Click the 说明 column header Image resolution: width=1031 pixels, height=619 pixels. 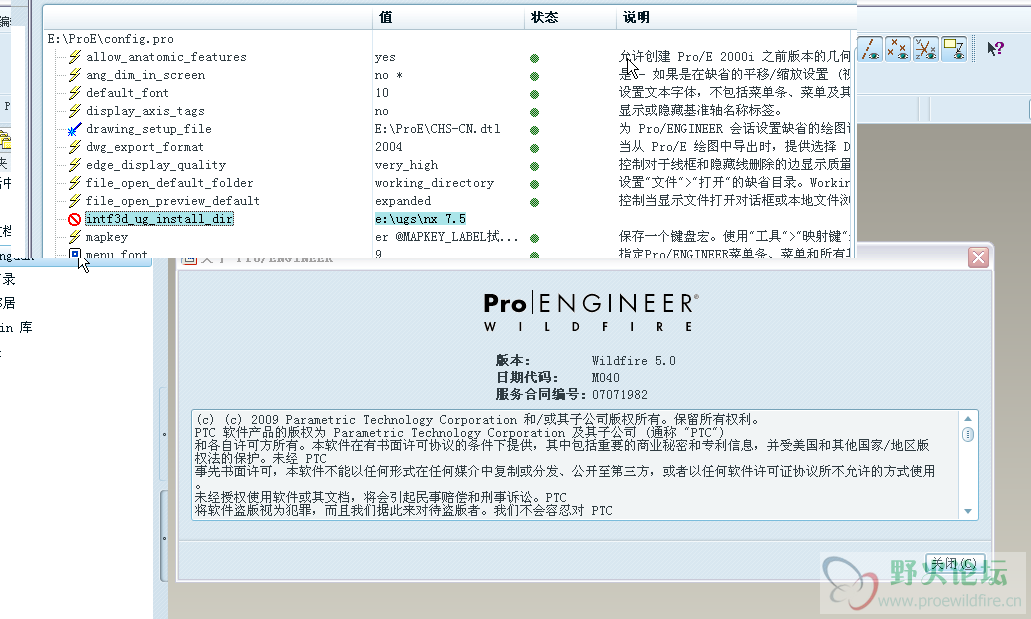pos(736,18)
